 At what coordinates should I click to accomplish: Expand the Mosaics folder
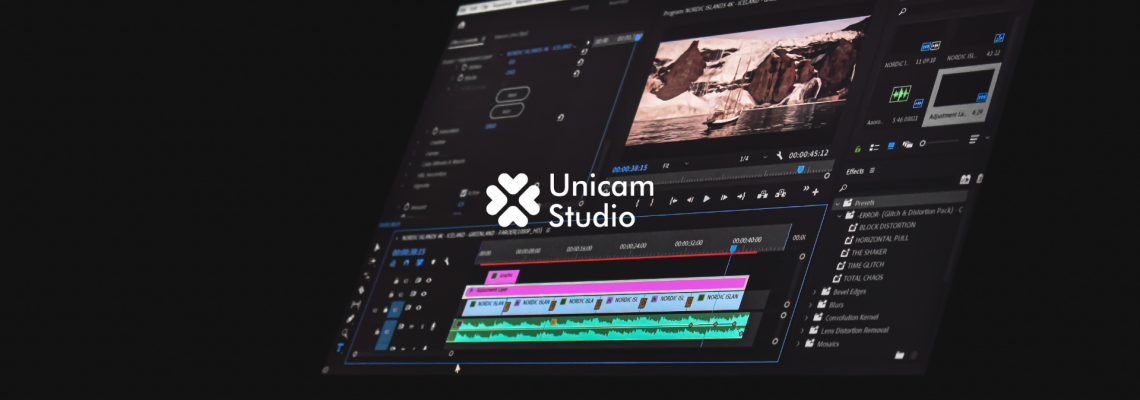(800, 343)
